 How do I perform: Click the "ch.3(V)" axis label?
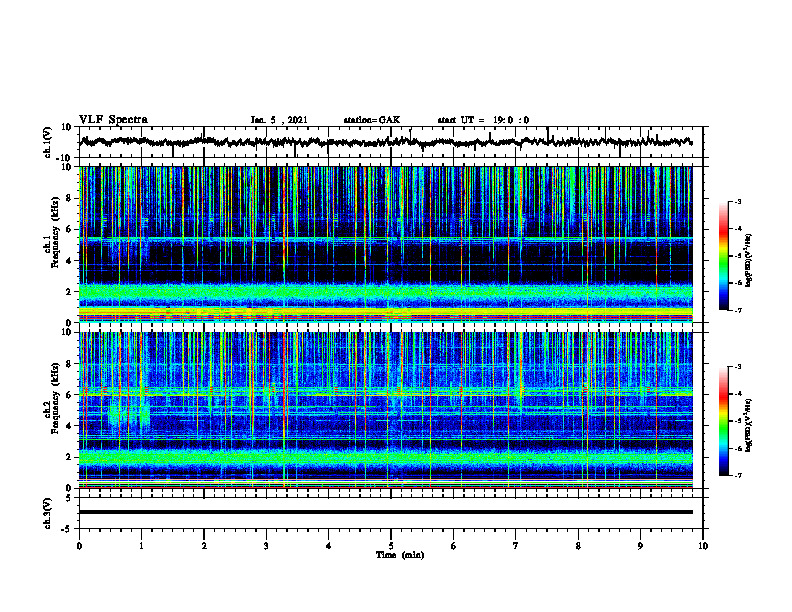click(x=47, y=513)
